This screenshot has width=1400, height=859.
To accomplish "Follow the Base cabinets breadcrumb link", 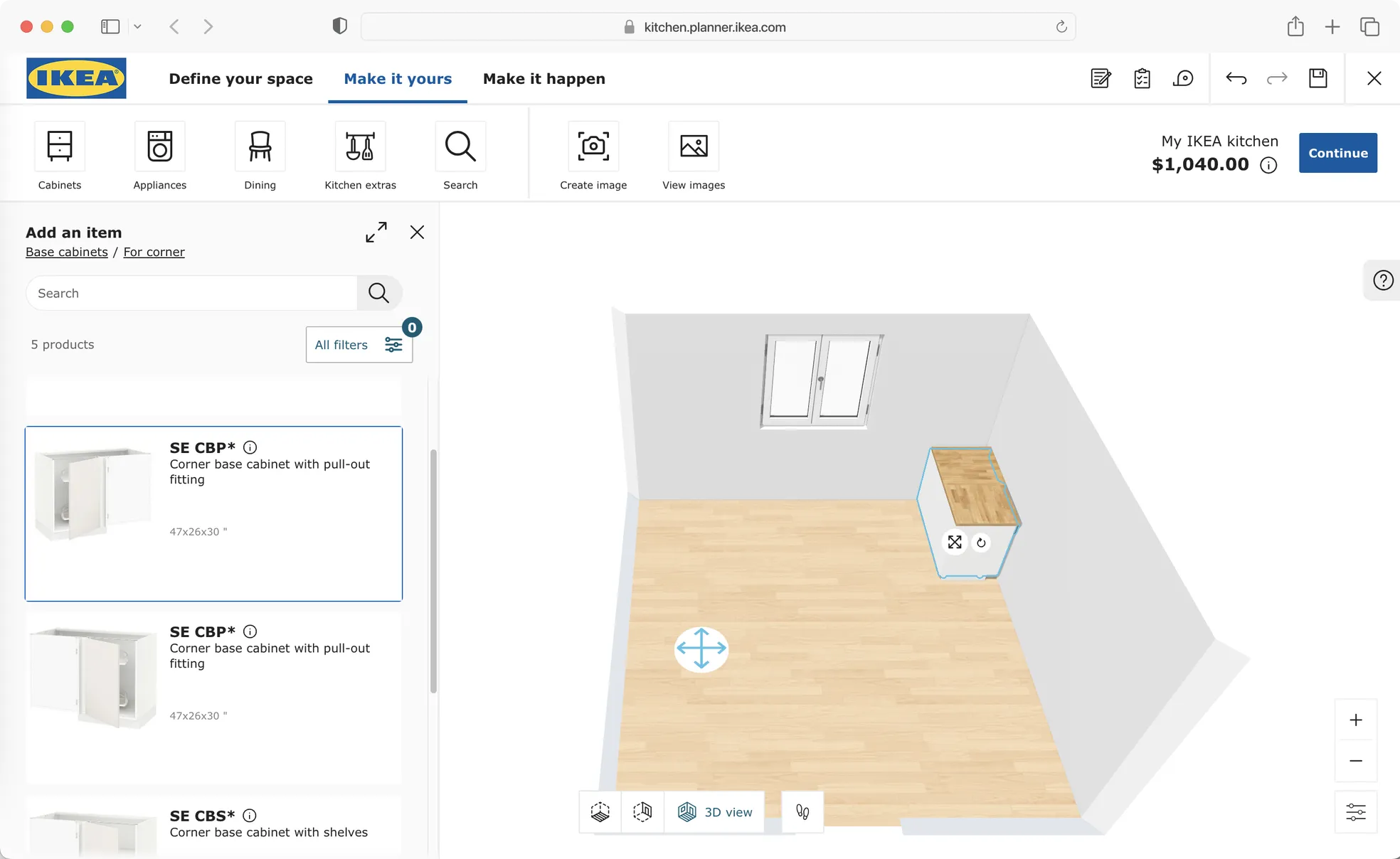I will pos(67,252).
